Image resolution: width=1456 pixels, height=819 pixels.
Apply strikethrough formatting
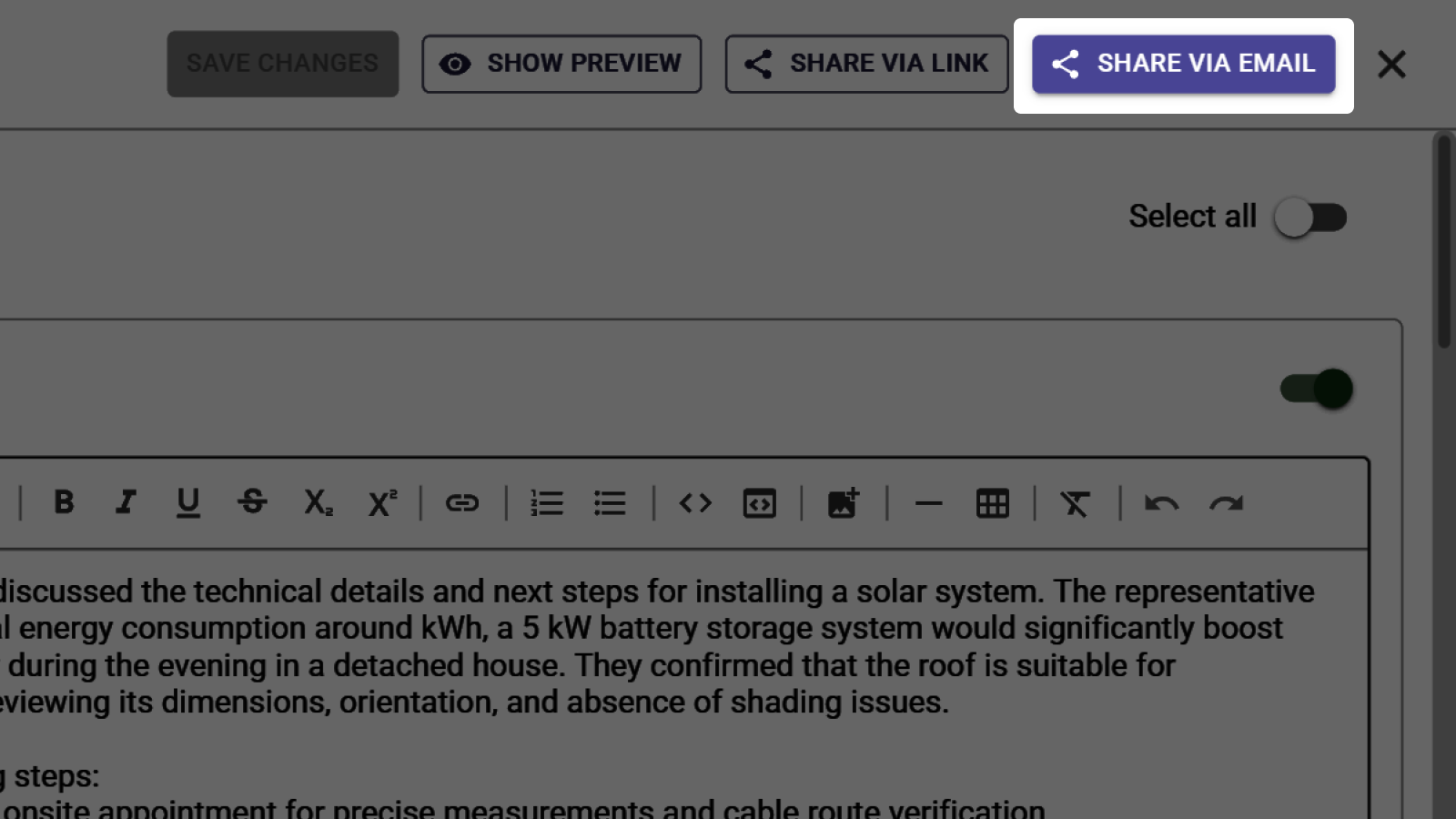[252, 502]
